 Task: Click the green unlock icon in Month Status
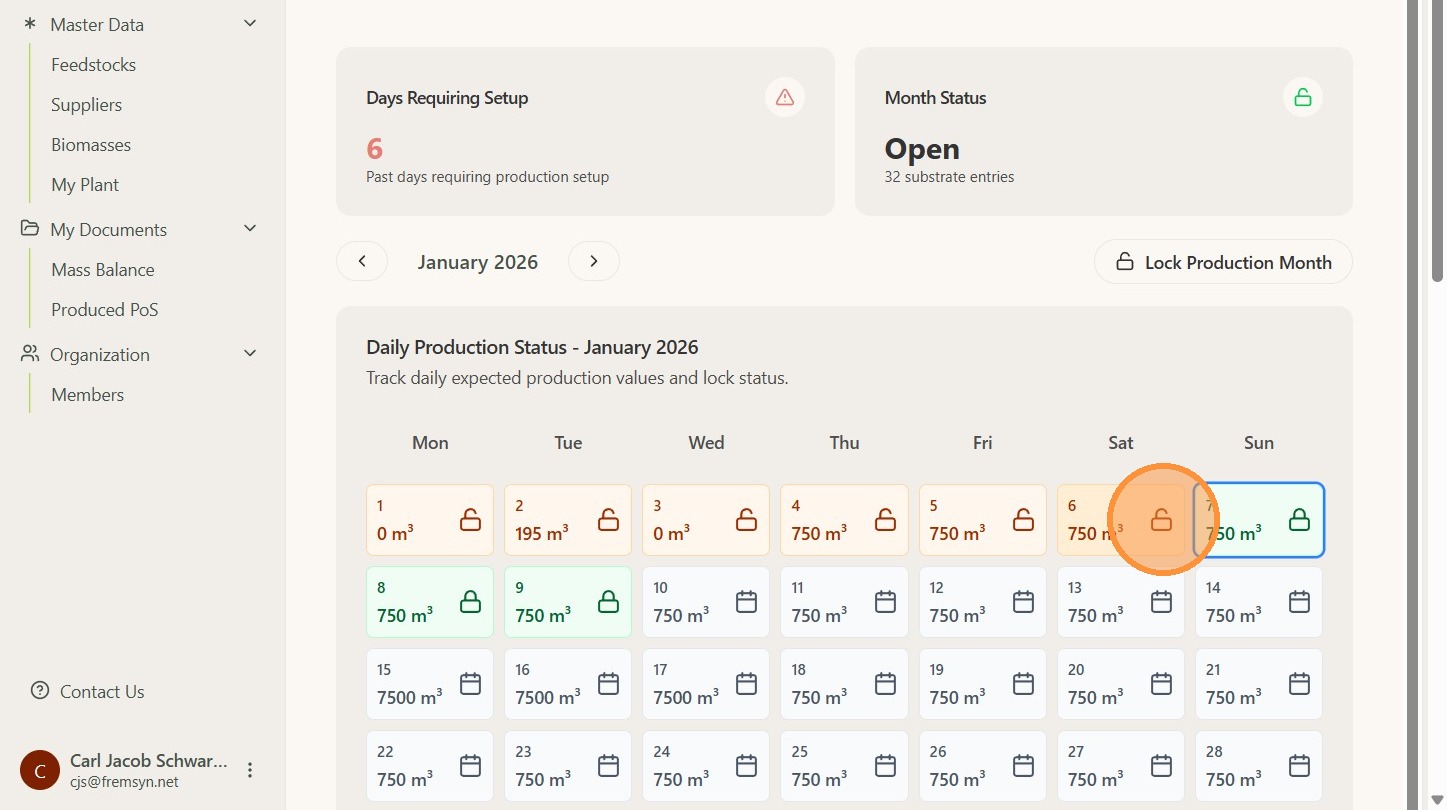coord(1302,98)
